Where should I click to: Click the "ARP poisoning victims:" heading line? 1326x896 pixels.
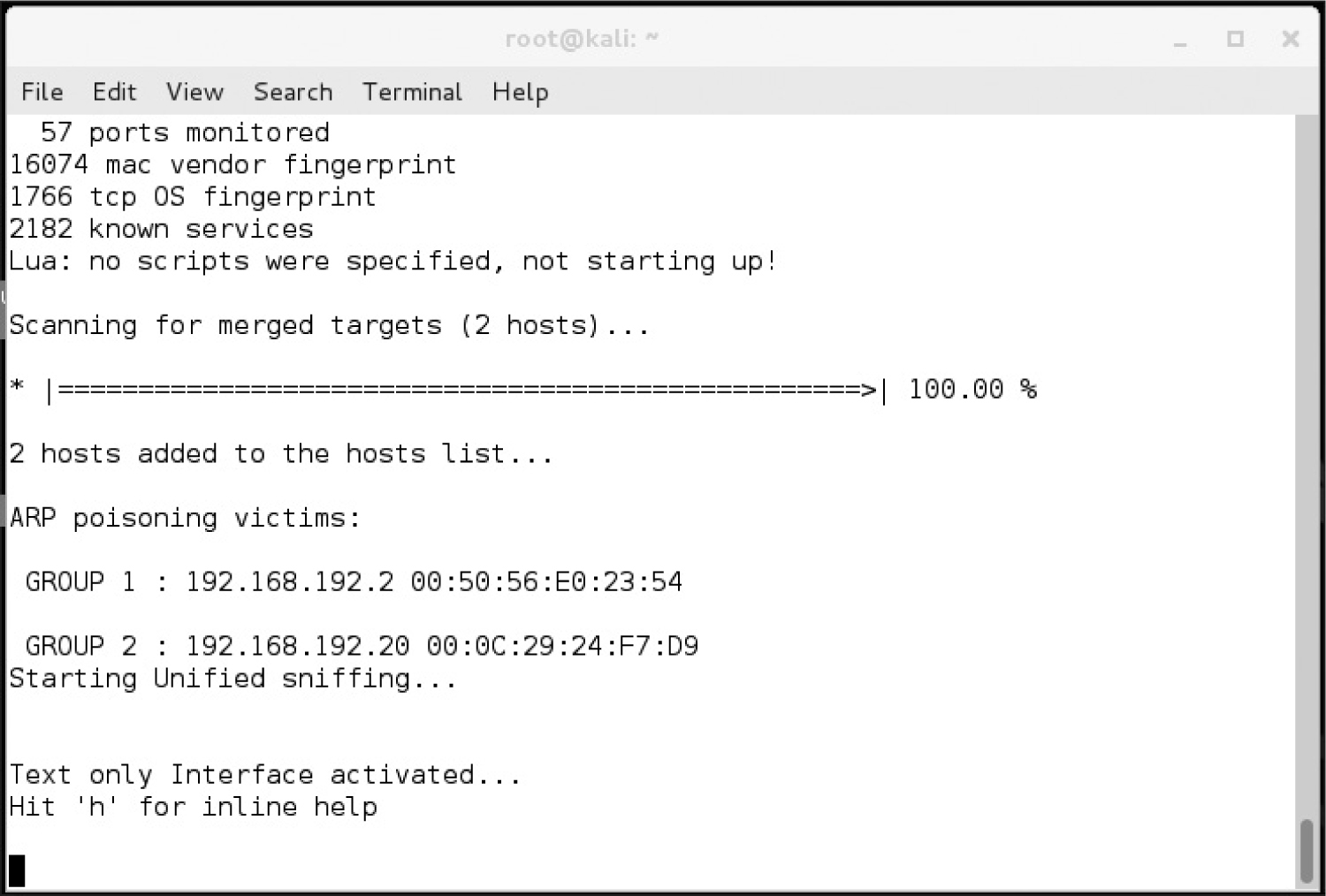point(186,518)
